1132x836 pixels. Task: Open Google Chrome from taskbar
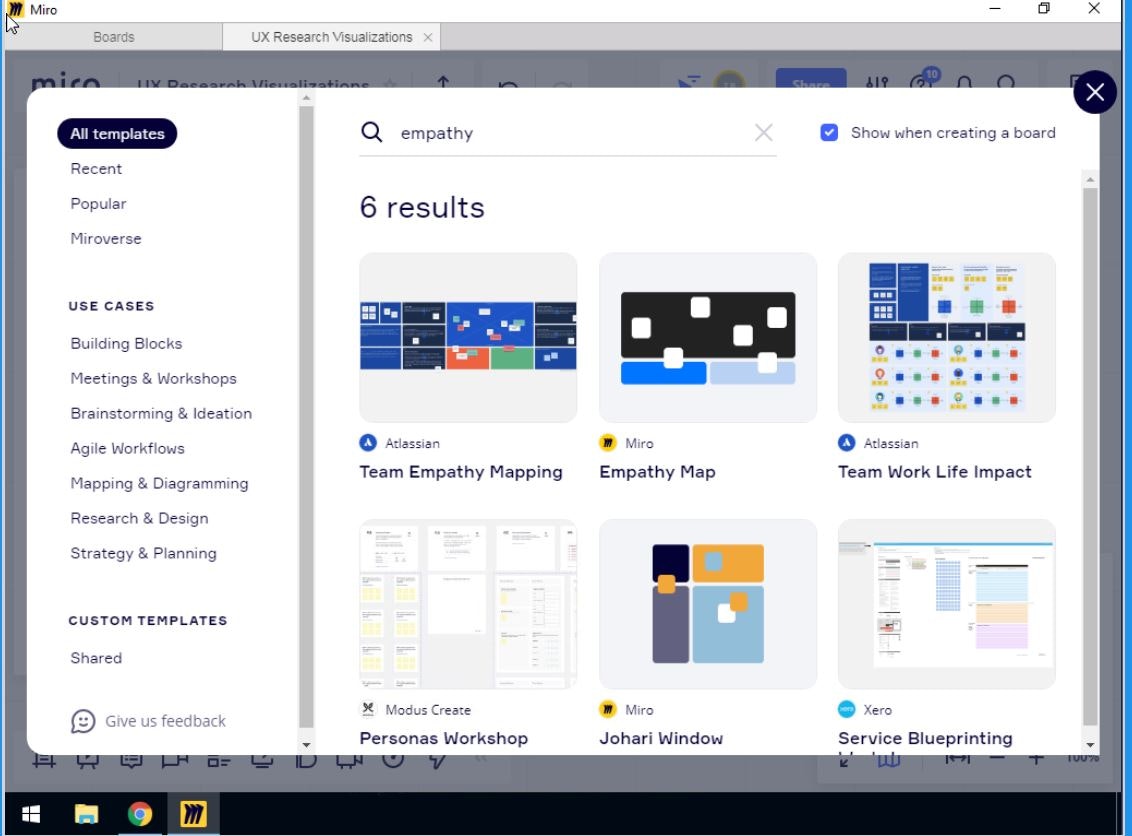click(x=139, y=814)
